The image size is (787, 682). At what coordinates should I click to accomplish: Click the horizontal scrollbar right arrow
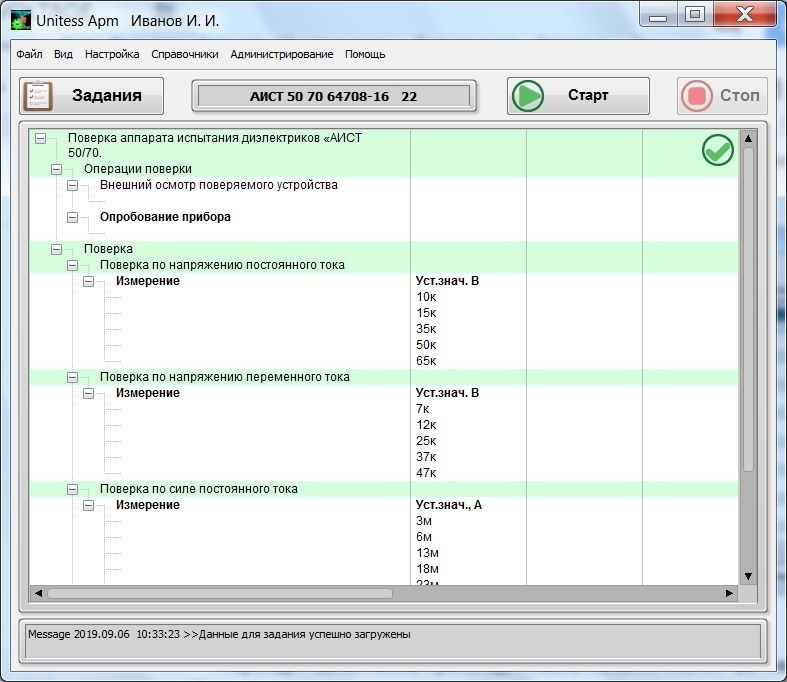click(729, 593)
